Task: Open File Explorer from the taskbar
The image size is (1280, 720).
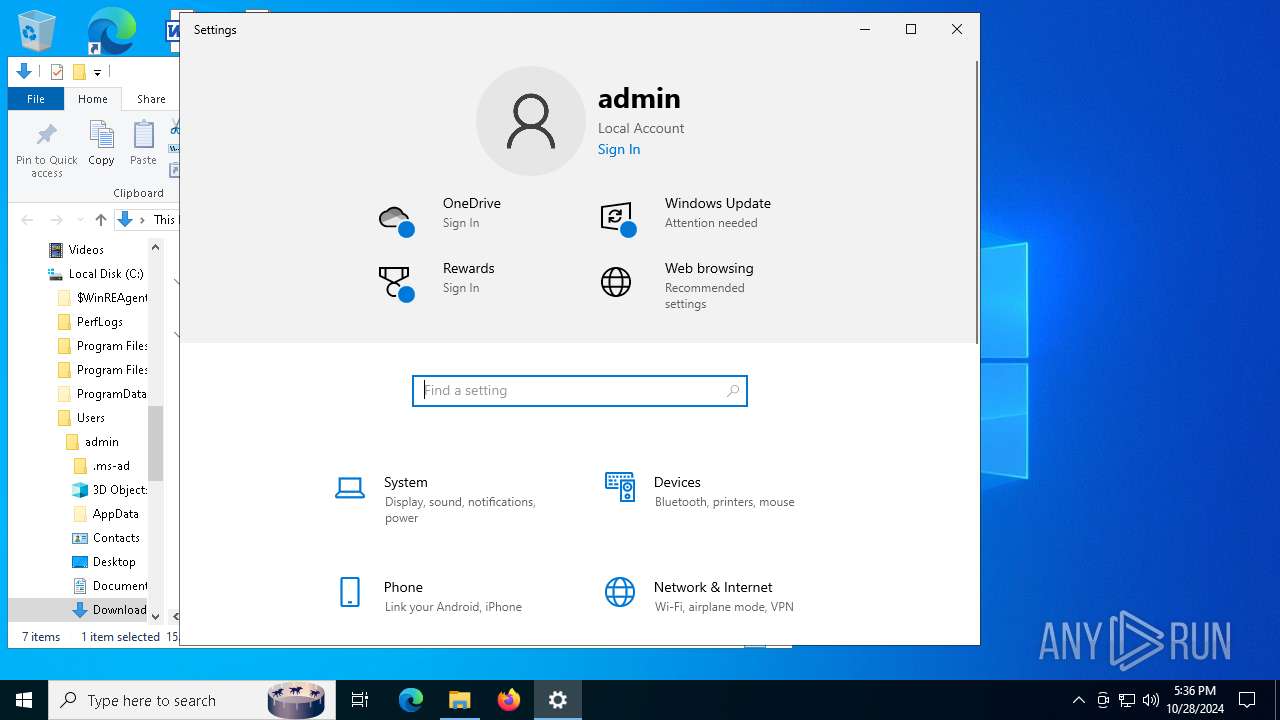Action: [460, 700]
